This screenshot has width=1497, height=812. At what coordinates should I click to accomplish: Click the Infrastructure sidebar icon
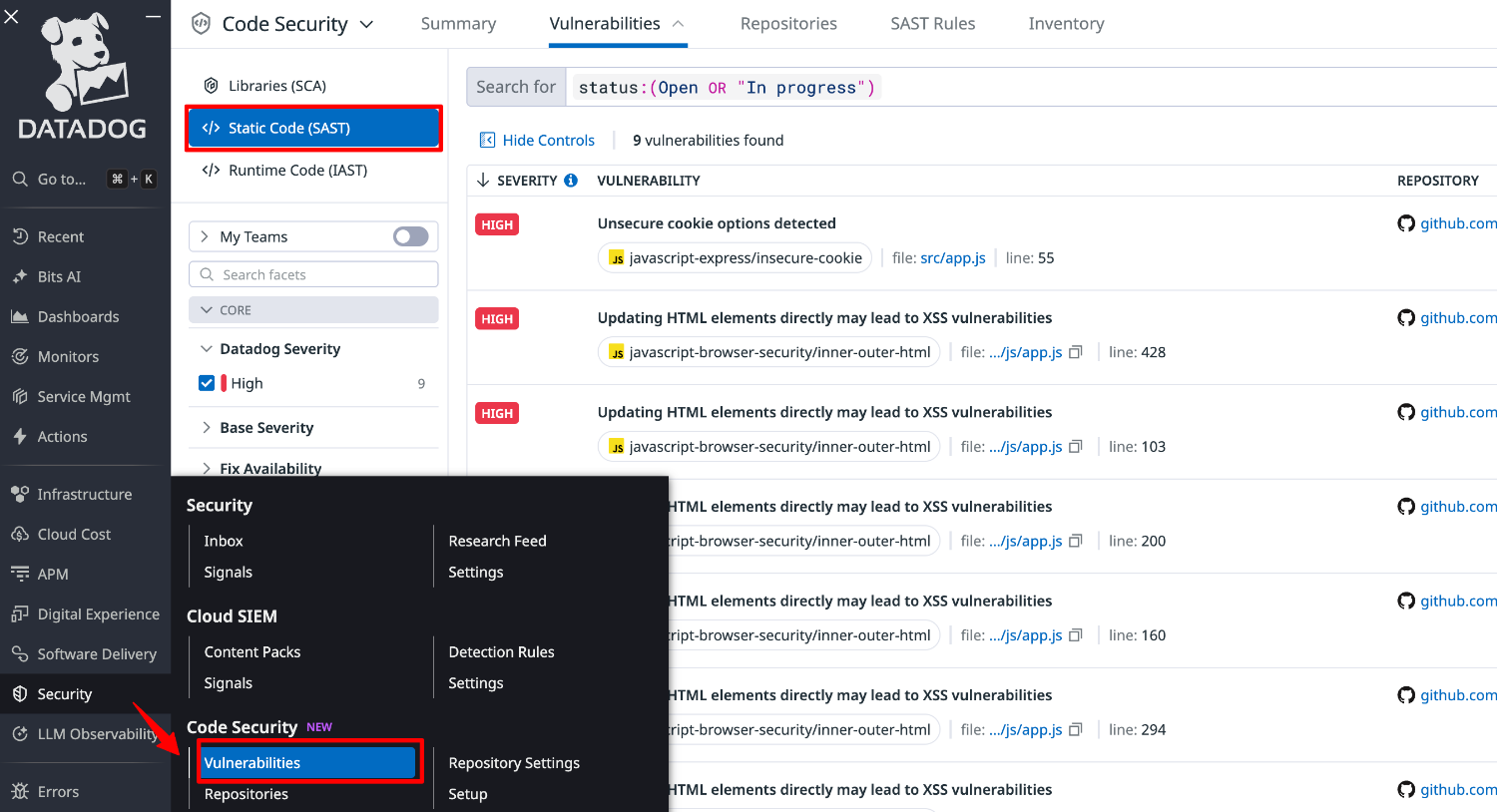tap(20, 494)
